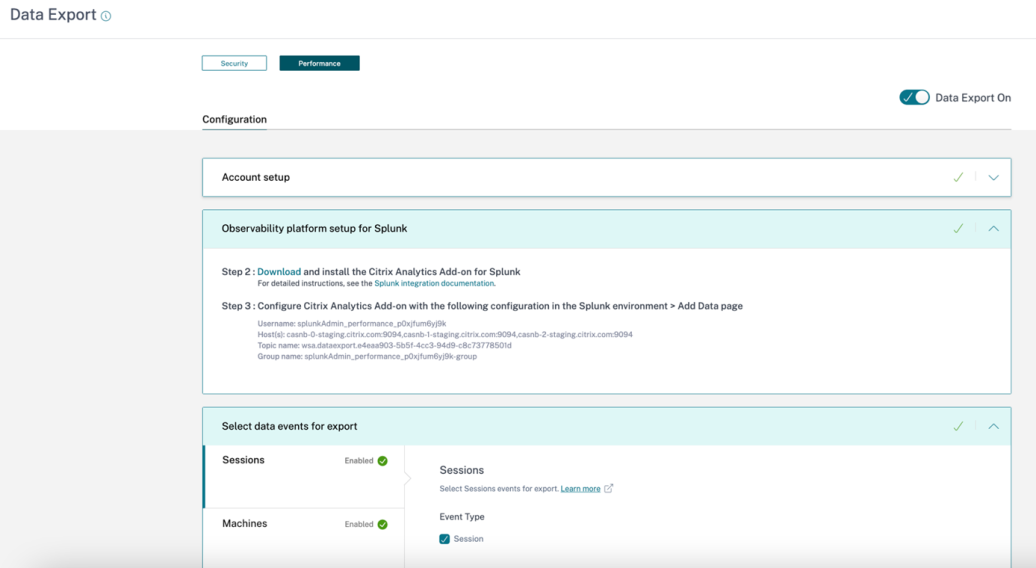Open the Splunk integration documentation link
Viewport: 1036px width, 568px height.
[434, 283]
